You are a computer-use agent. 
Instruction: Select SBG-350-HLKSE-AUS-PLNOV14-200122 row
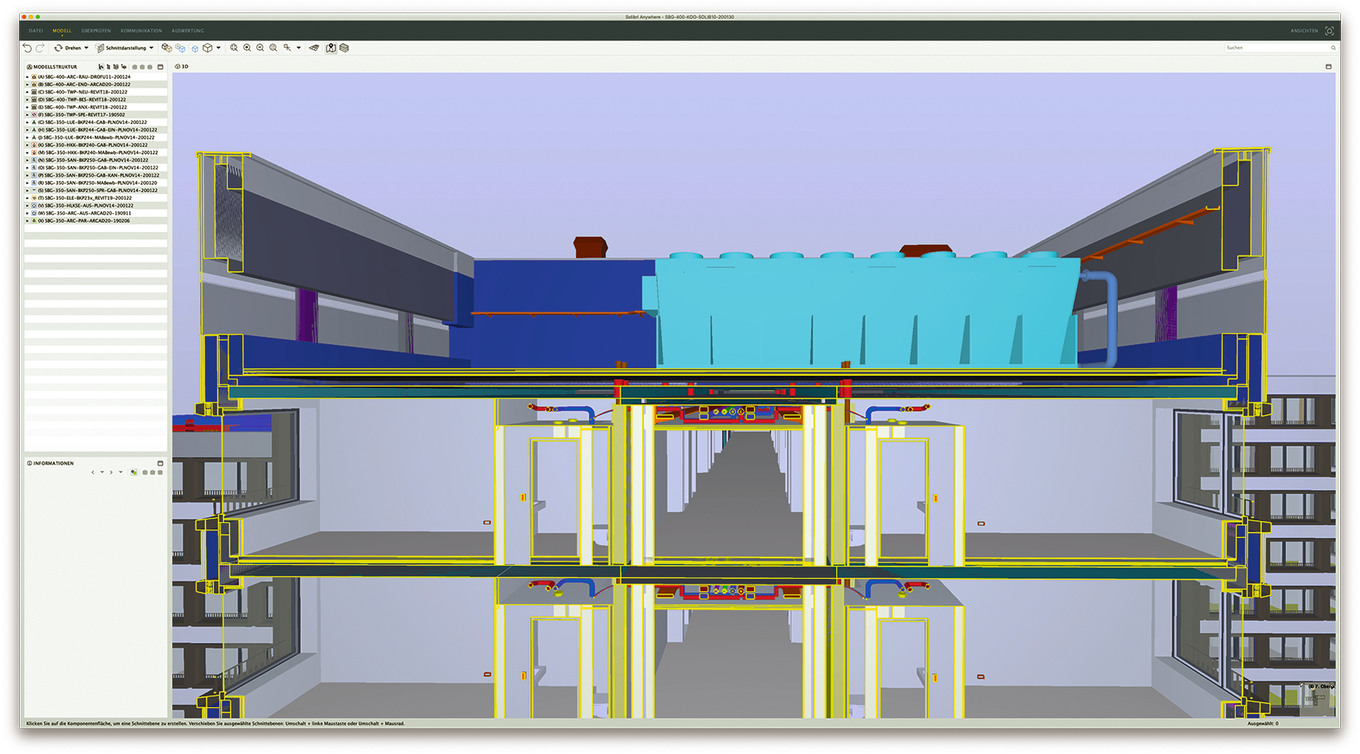[x=96, y=205]
